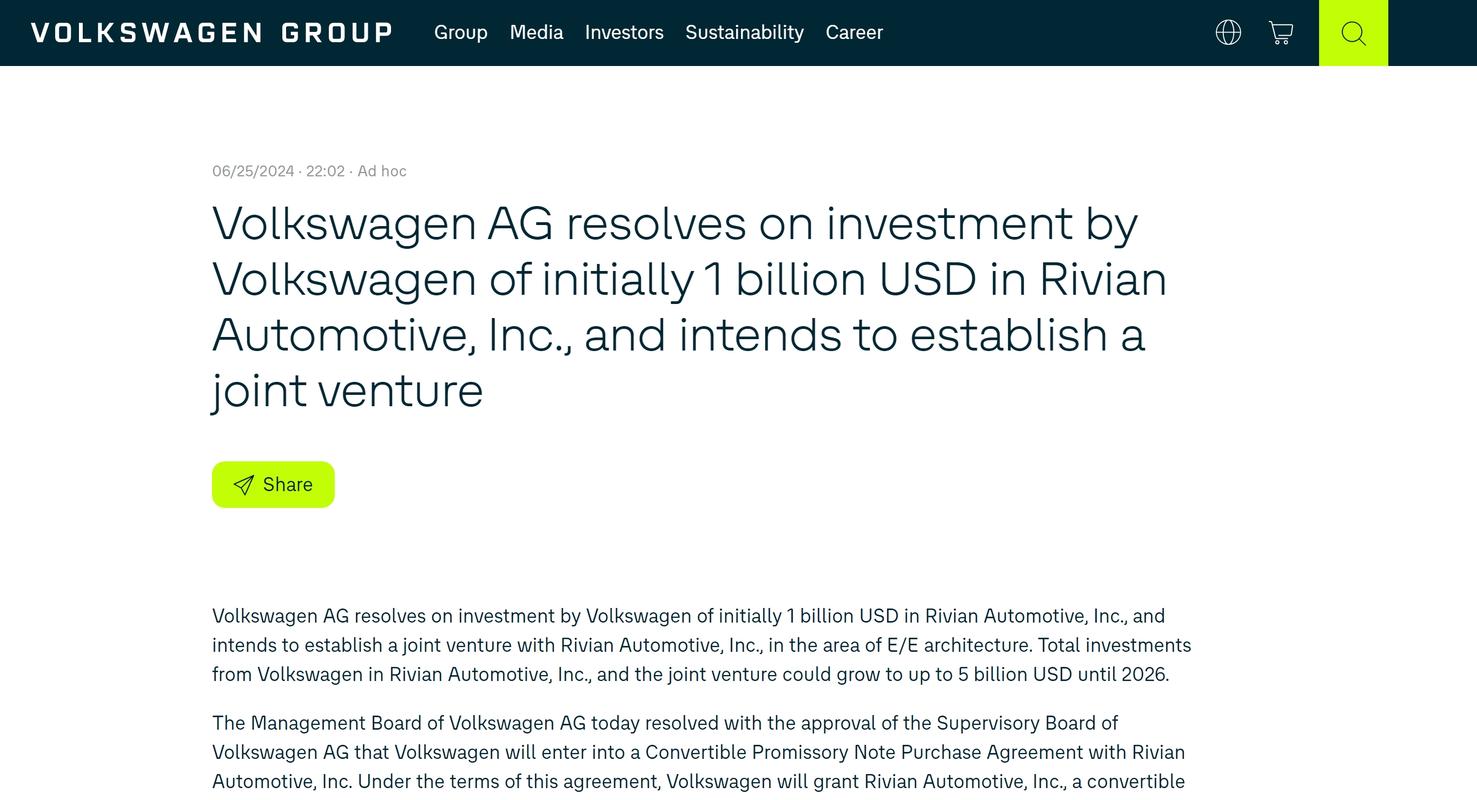Open the Media menu
The width and height of the screenshot is (1477, 800).
[x=536, y=33]
